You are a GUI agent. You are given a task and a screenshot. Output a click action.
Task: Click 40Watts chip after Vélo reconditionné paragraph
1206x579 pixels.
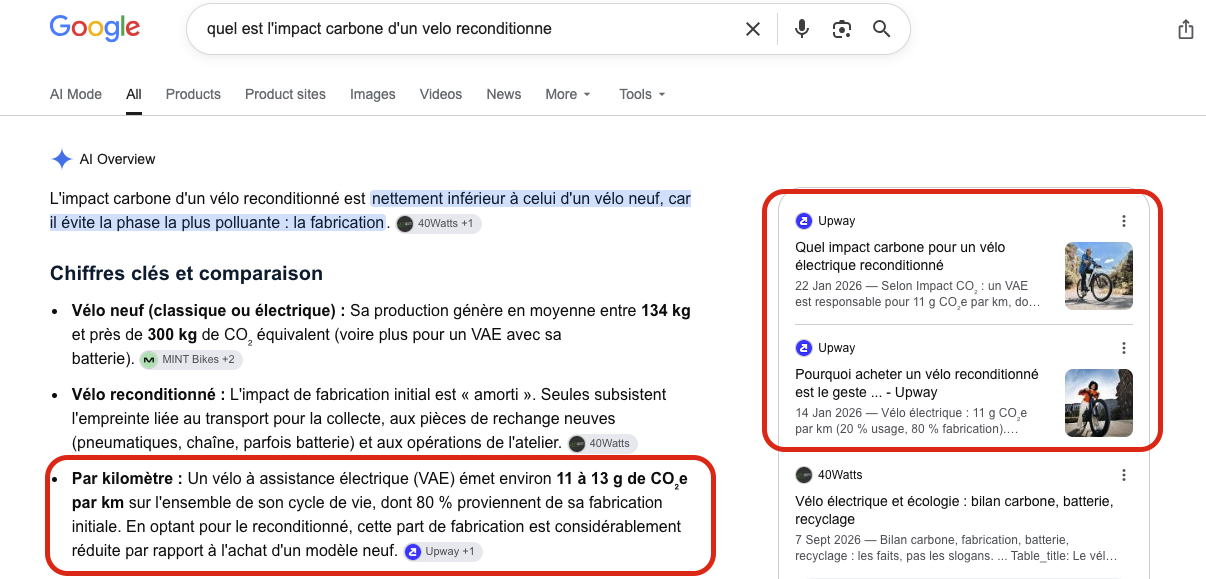coord(602,443)
